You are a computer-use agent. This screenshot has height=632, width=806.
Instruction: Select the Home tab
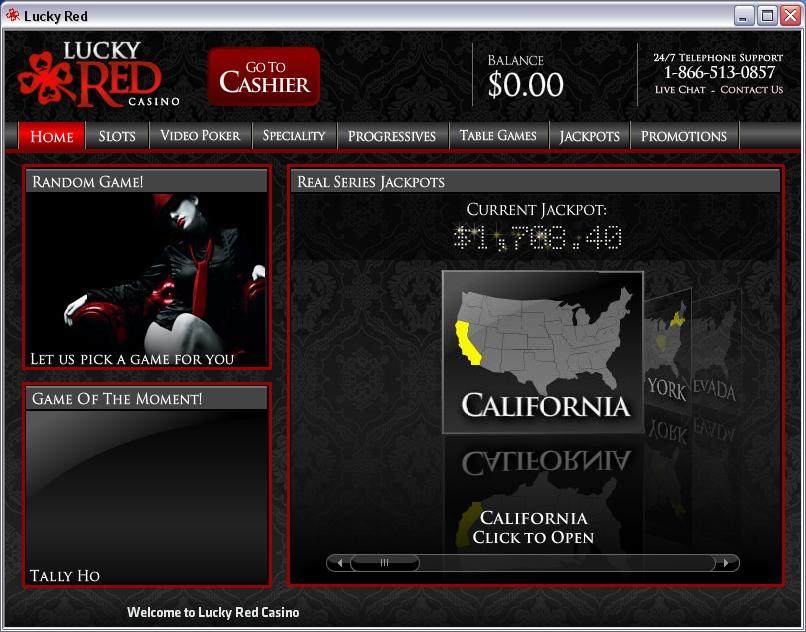(52, 136)
